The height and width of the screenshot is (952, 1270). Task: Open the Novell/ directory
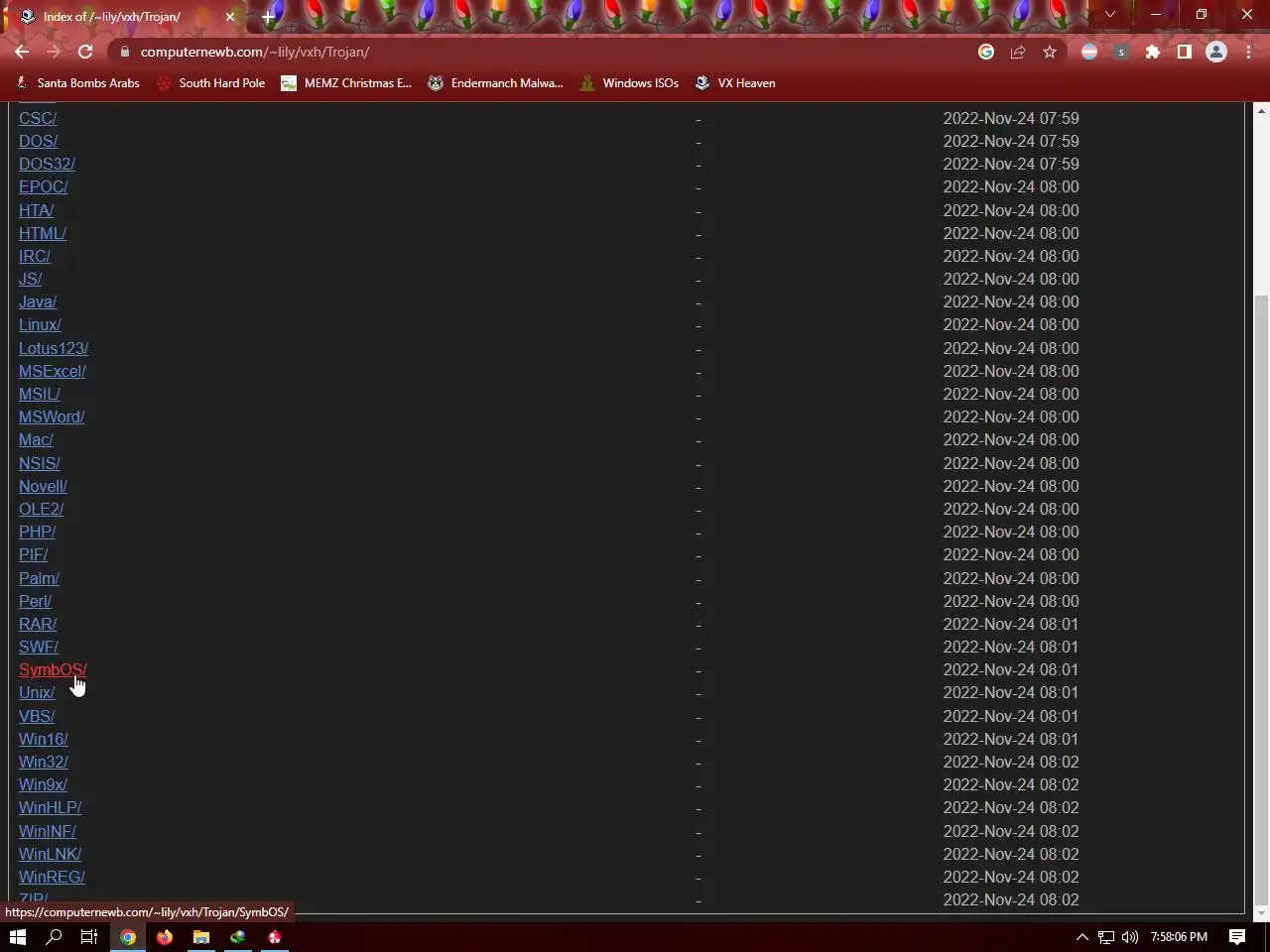pos(43,486)
